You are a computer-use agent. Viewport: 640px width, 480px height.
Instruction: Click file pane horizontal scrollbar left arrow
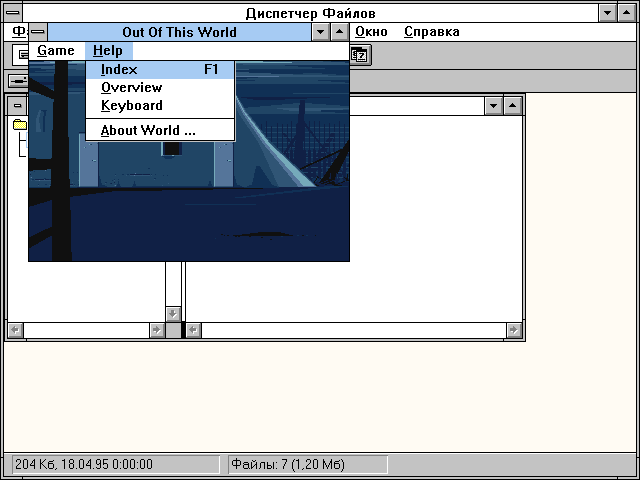point(193,330)
